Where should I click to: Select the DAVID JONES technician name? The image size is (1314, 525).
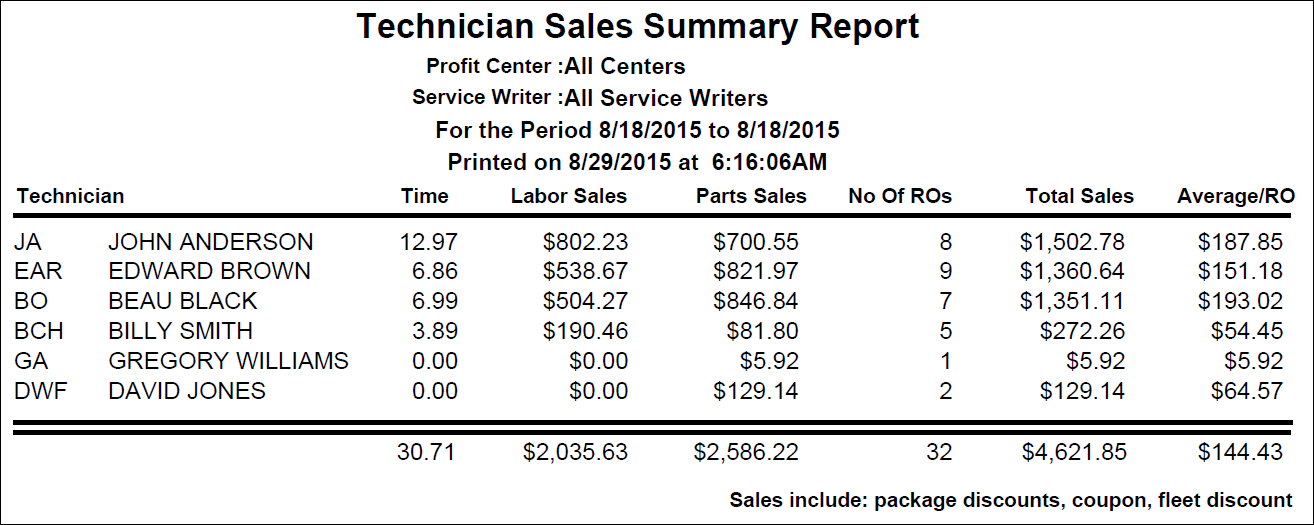(186, 391)
